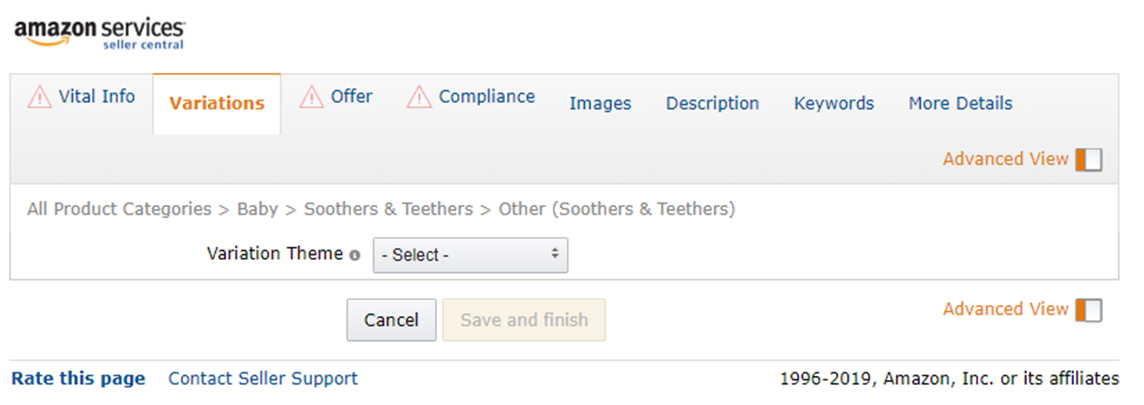Click the Save and finish button
The image size is (1144, 405).
click(x=524, y=320)
